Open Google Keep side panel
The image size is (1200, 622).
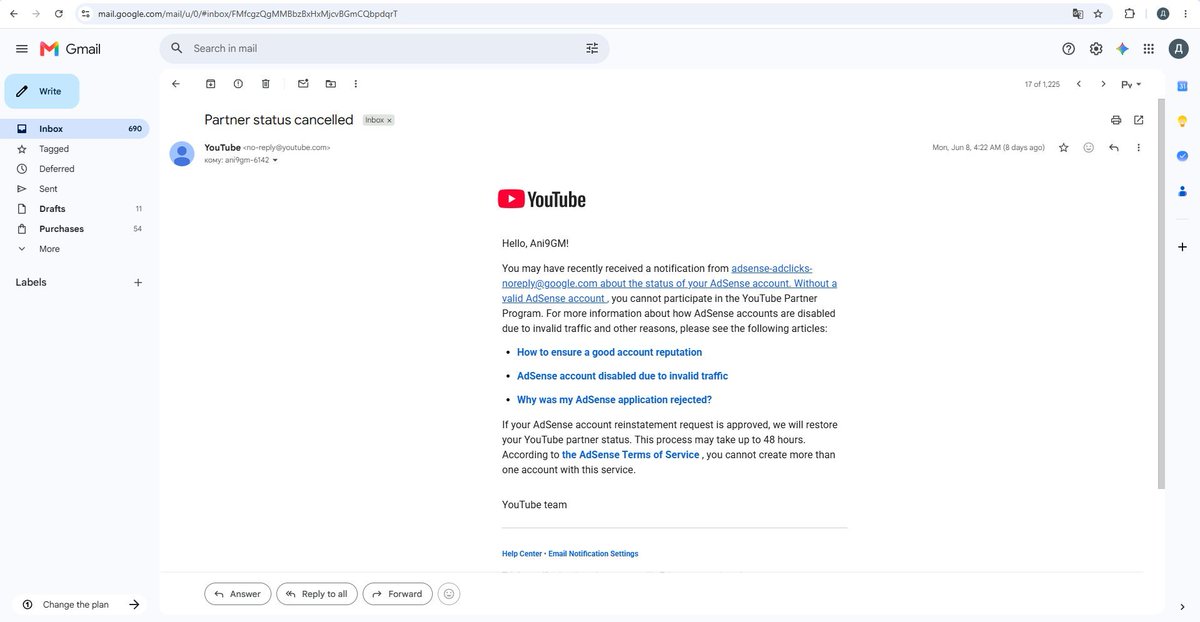(1182, 121)
